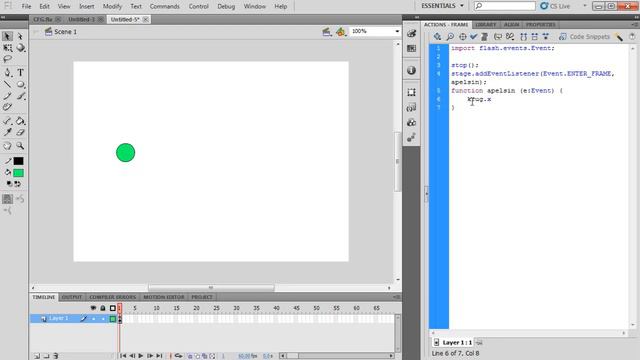640x360 pixels.
Task: Switch to the LIBRARY panel tab
Action: 486,25
